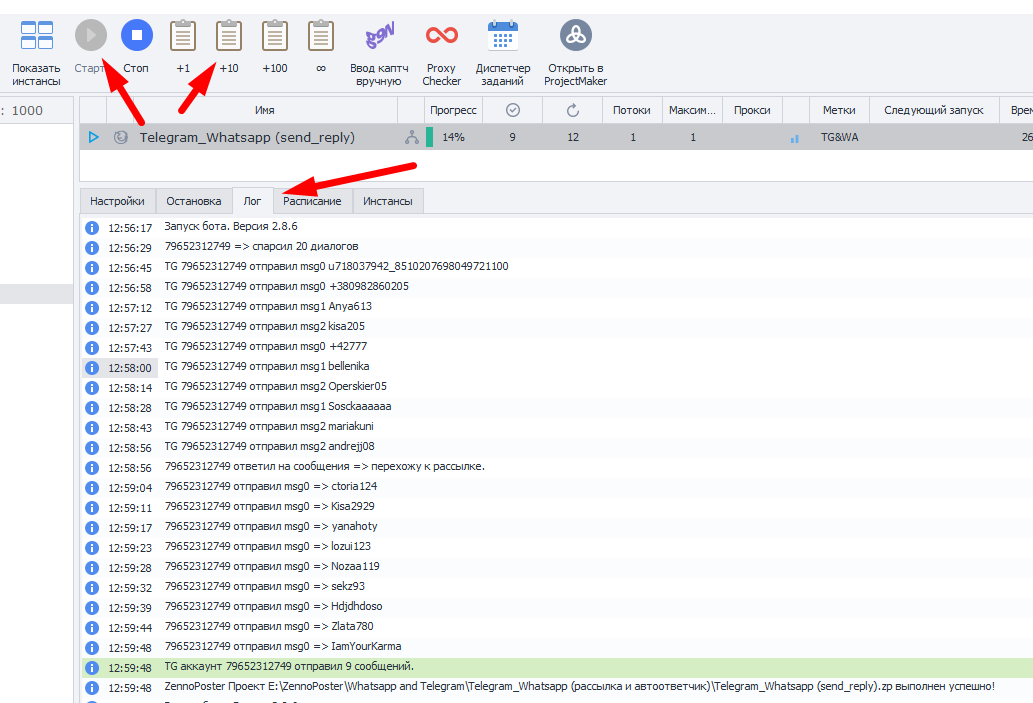Sort tasks by Прогресс column

coord(453,110)
